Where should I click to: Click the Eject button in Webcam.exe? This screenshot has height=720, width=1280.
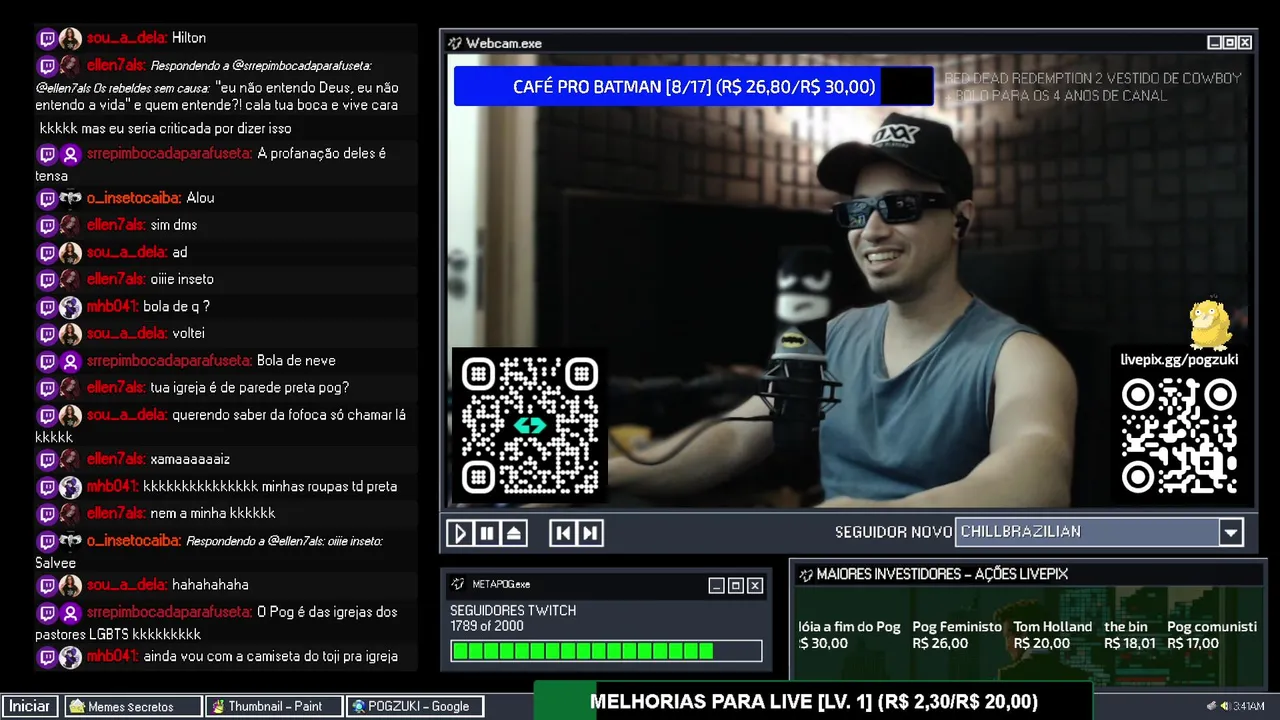point(514,533)
